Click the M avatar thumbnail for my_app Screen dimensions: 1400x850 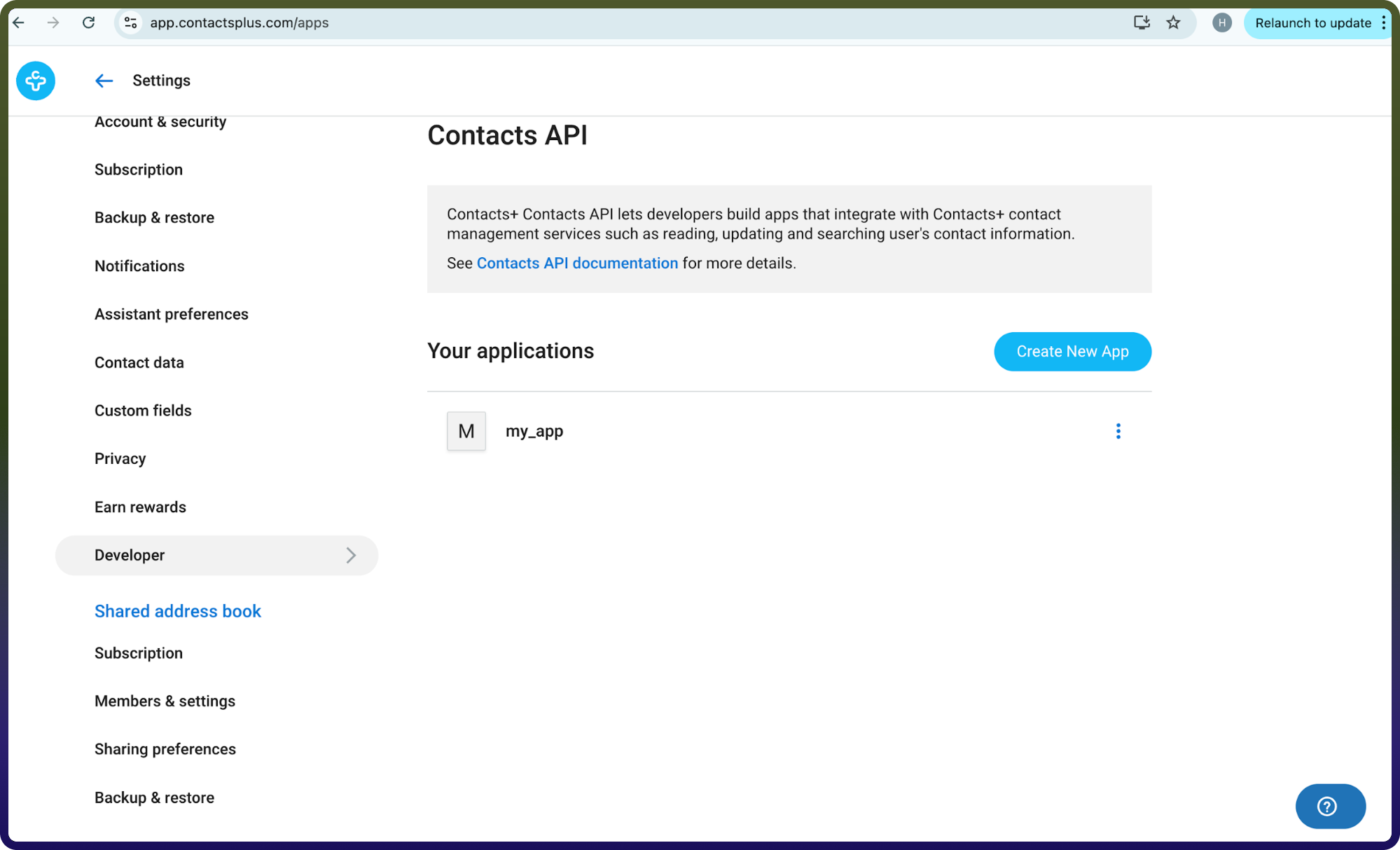(466, 431)
